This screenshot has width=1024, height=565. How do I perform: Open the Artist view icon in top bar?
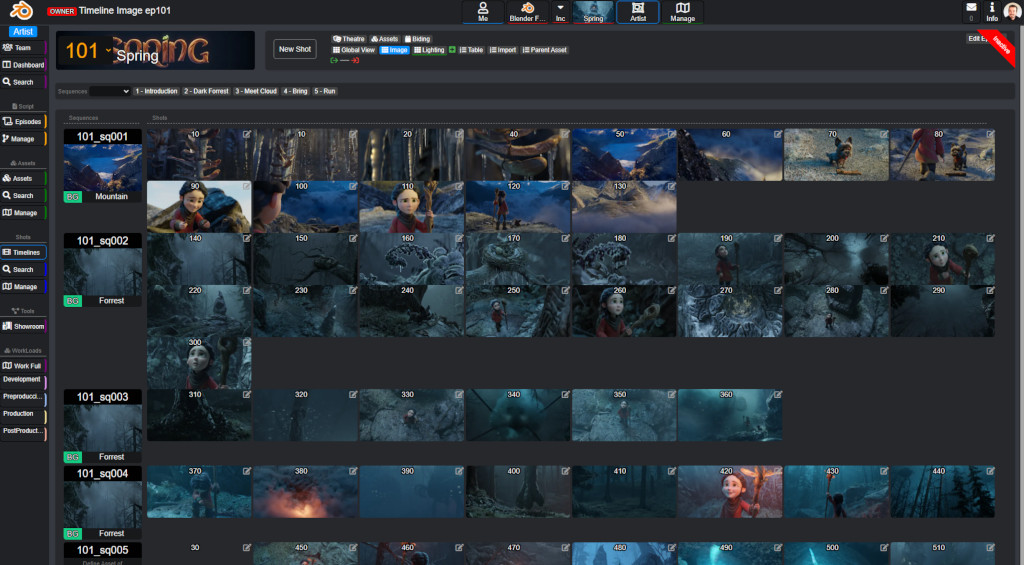638,12
